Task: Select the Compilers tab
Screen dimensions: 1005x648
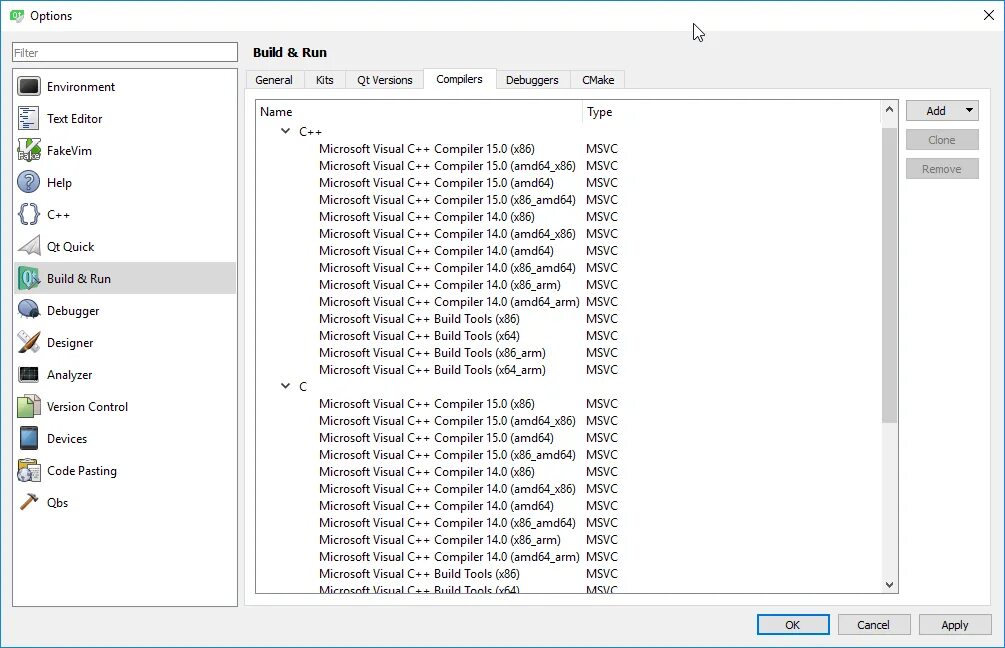Action: tap(460, 79)
